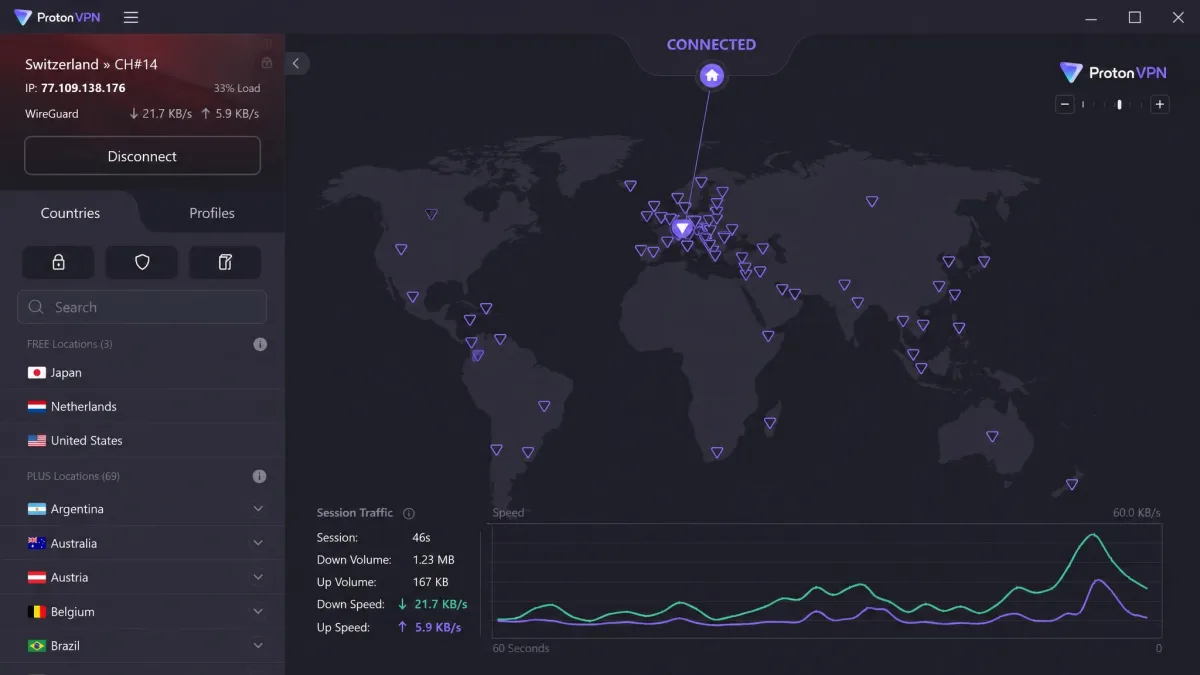
Task: Click the 33% Load text
Action: tap(237, 88)
